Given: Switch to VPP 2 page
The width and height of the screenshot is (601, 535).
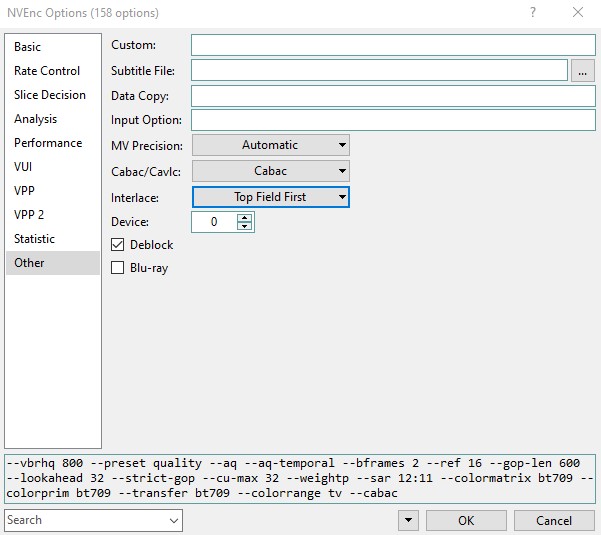Looking at the screenshot, I should [x=53, y=215].
